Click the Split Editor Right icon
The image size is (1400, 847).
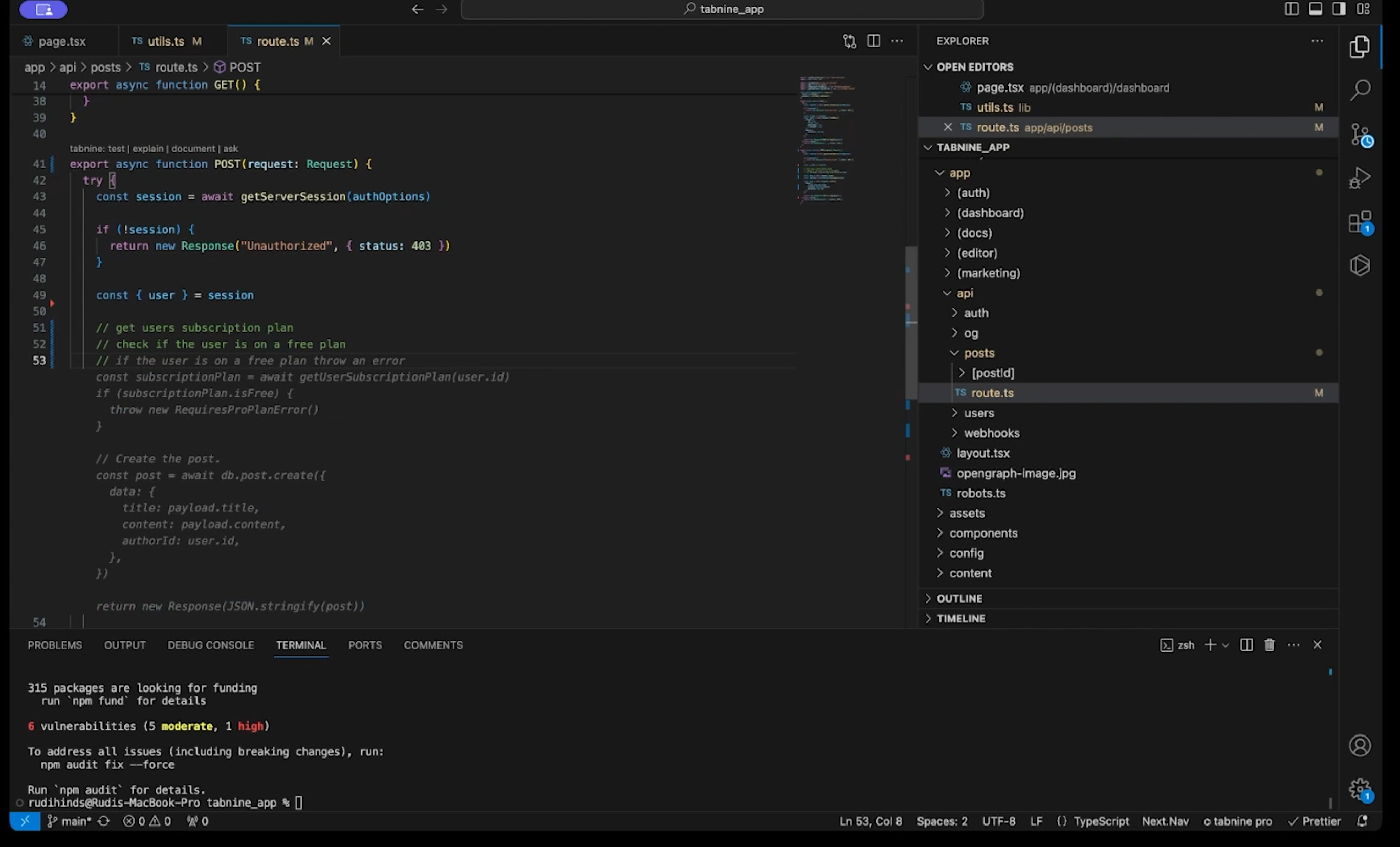pos(873,41)
